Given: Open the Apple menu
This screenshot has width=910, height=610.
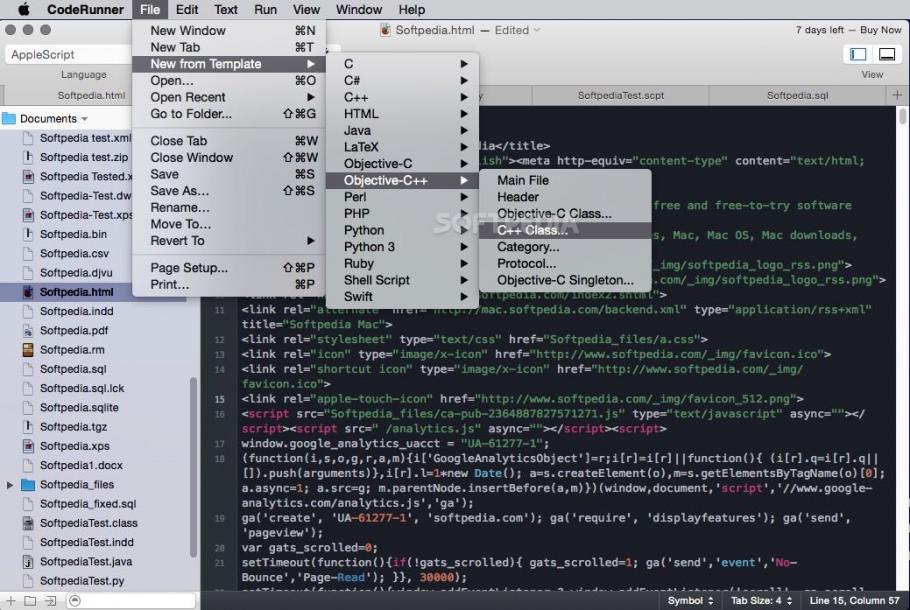Looking at the screenshot, I should 24,9.
